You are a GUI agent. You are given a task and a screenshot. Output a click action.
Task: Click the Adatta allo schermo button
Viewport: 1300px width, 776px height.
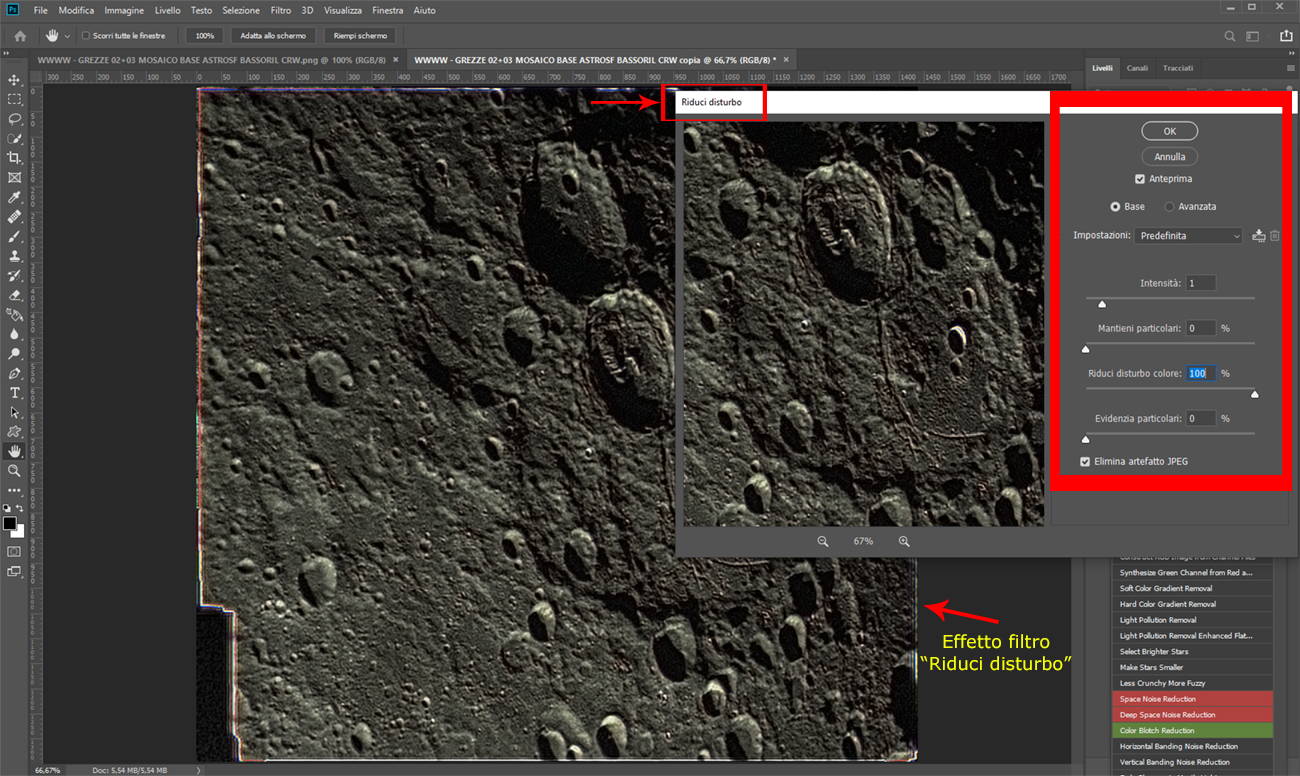pos(274,36)
